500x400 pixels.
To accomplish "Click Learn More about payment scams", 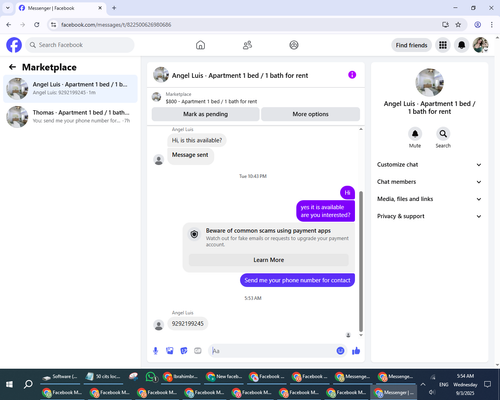I will pyautogui.click(x=269, y=260).
